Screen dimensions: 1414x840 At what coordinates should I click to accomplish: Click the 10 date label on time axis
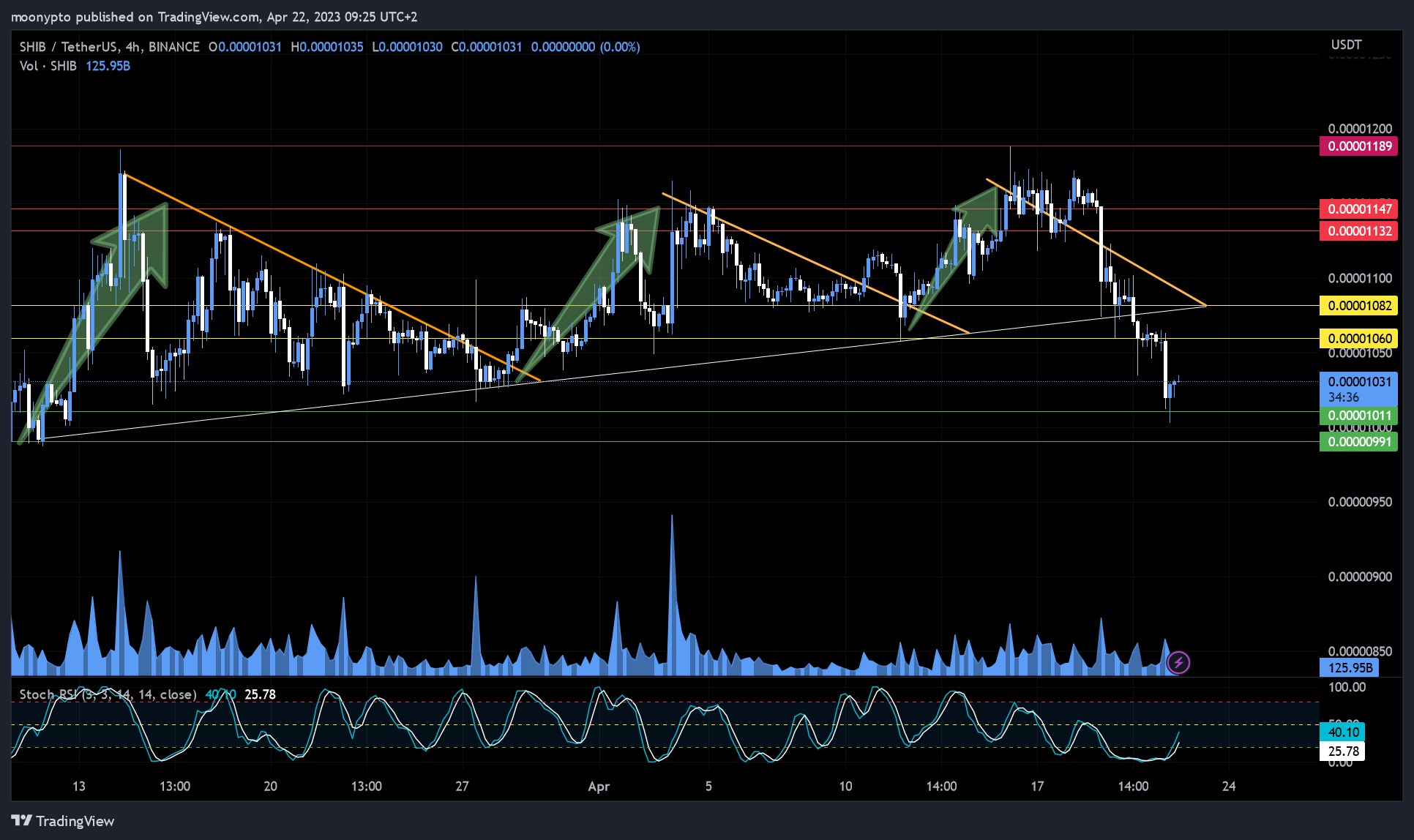845,787
